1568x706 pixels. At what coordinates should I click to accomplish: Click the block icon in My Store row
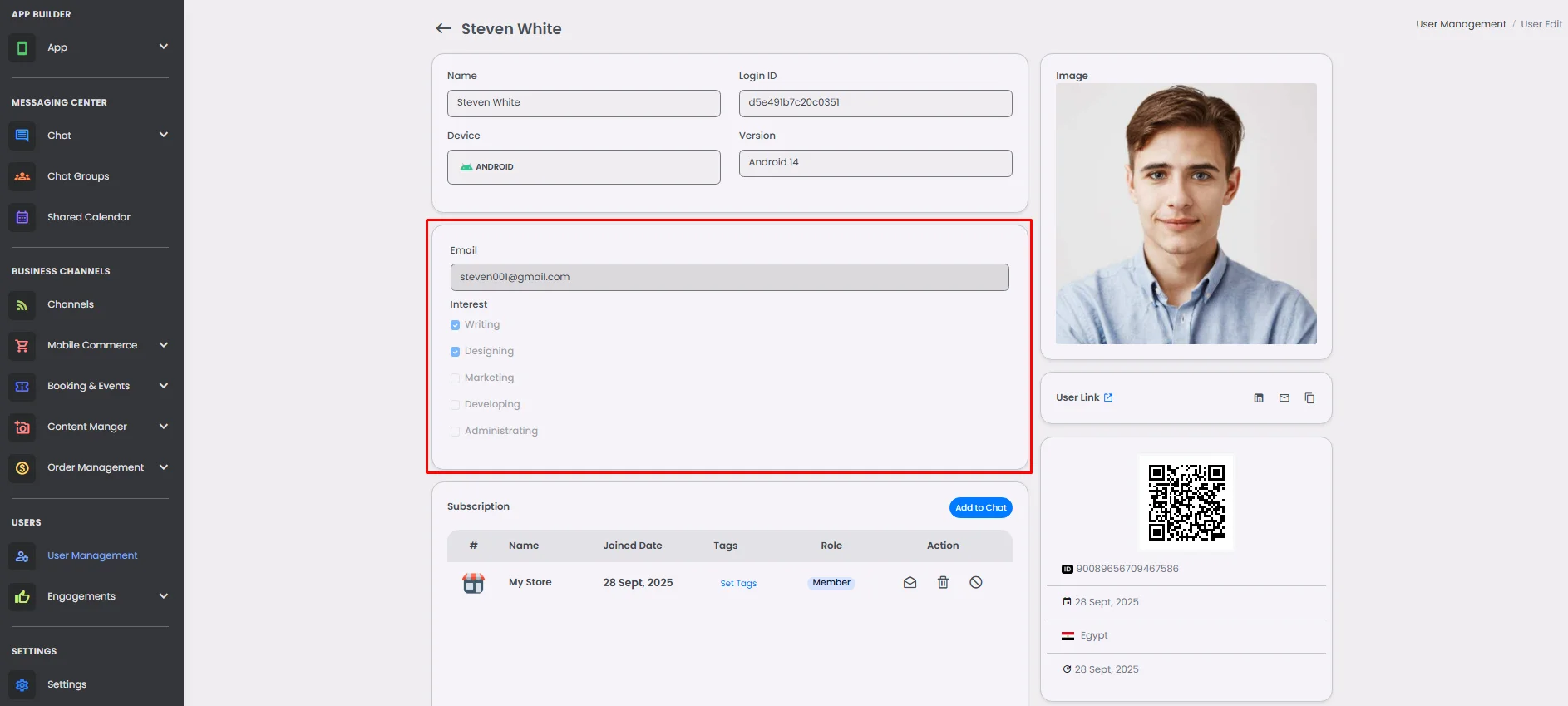(976, 583)
